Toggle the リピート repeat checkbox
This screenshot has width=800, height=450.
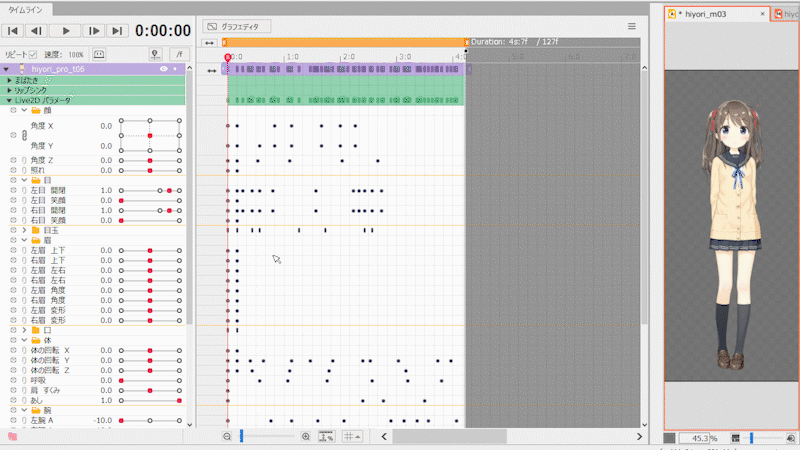click(x=33, y=54)
